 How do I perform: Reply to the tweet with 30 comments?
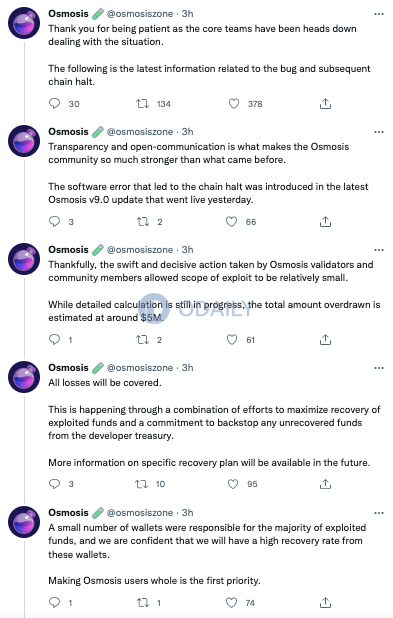coord(54,104)
